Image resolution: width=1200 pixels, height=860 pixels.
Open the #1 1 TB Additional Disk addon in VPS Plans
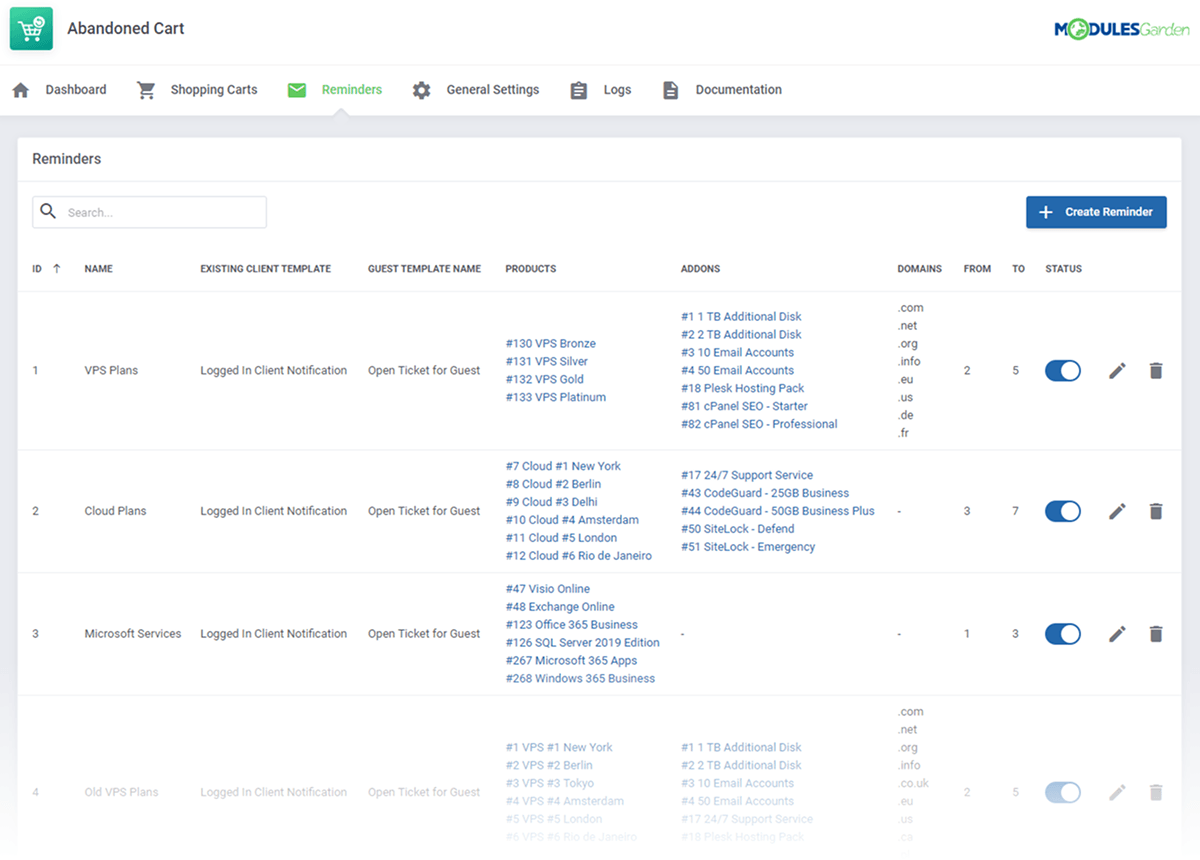[x=741, y=317]
